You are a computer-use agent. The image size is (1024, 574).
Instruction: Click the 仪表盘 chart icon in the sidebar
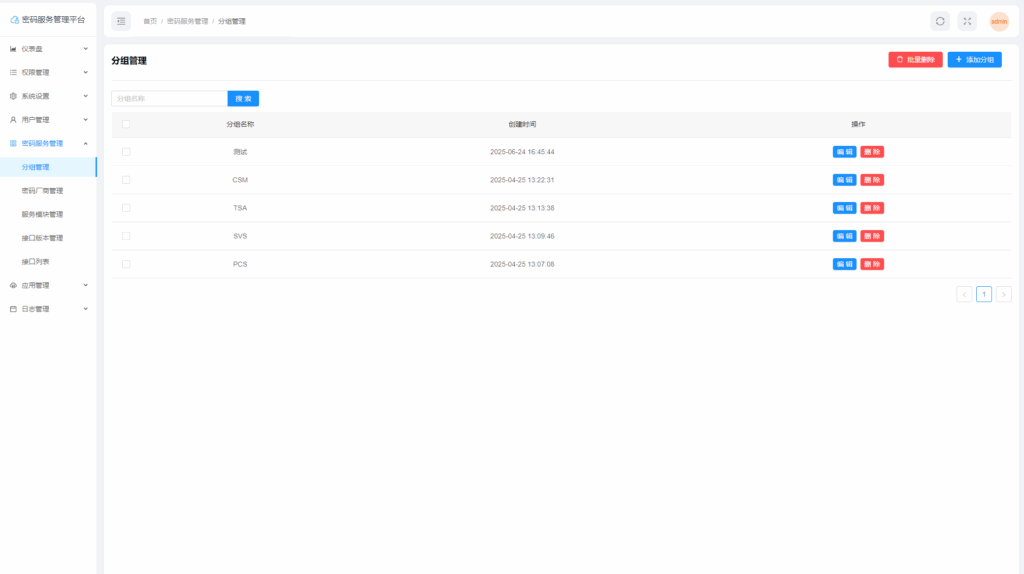pyautogui.click(x=13, y=49)
